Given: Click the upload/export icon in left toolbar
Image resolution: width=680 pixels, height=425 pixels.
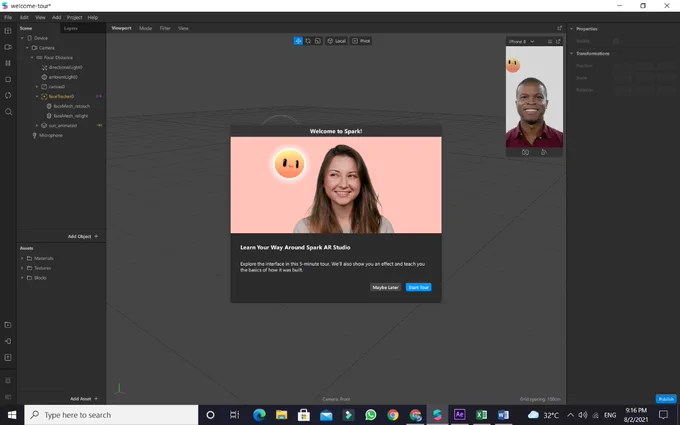Looking at the screenshot, I should point(8,357).
